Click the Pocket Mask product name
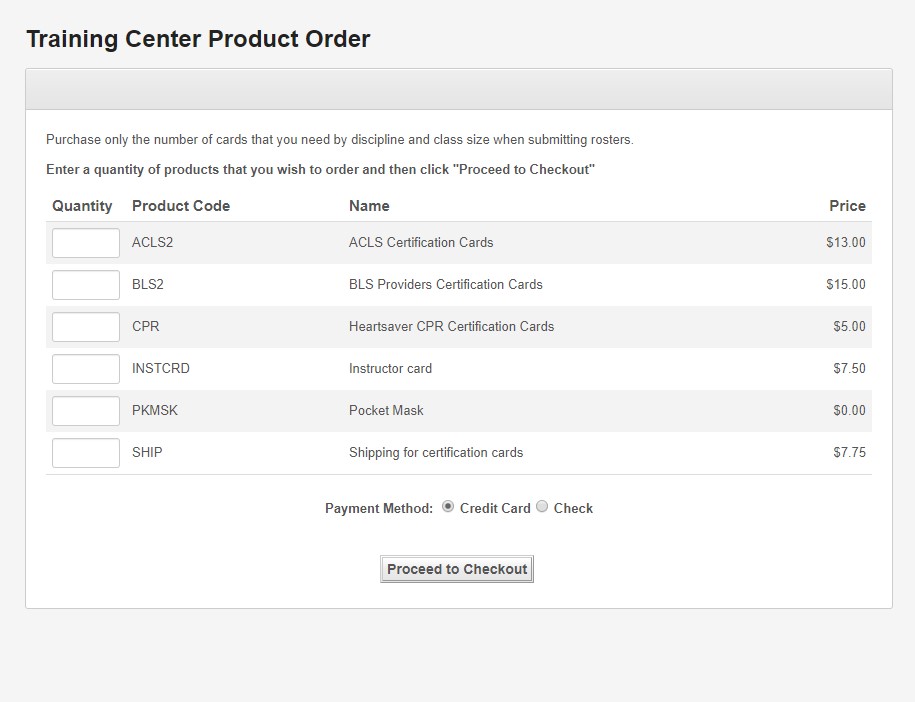 (x=386, y=410)
